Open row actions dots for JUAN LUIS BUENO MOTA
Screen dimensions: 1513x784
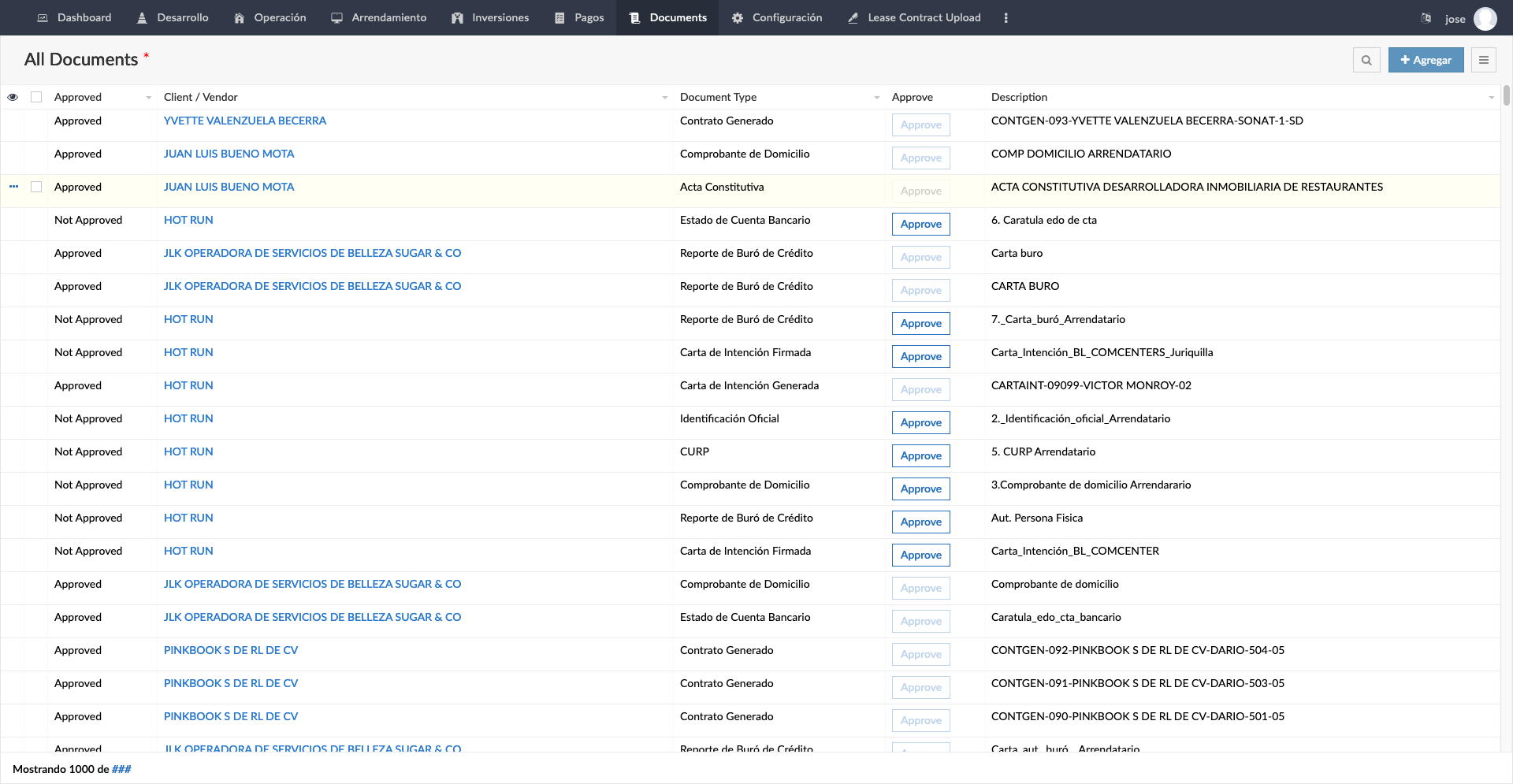13,187
